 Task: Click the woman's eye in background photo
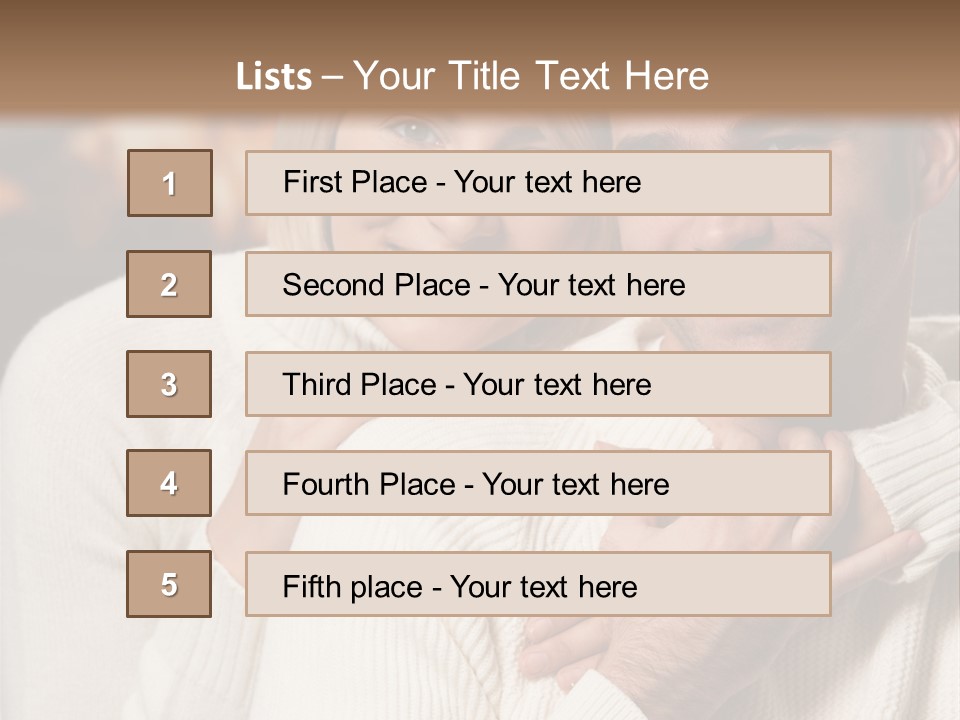click(x=413, y=131)
